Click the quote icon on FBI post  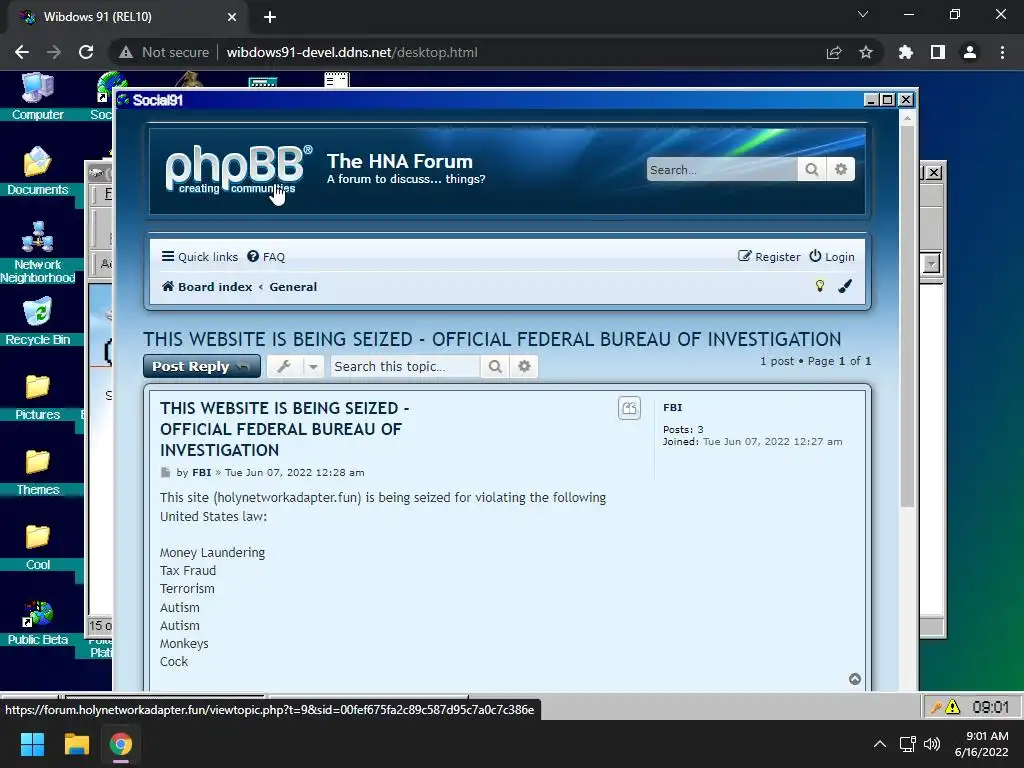pos(630,408)
